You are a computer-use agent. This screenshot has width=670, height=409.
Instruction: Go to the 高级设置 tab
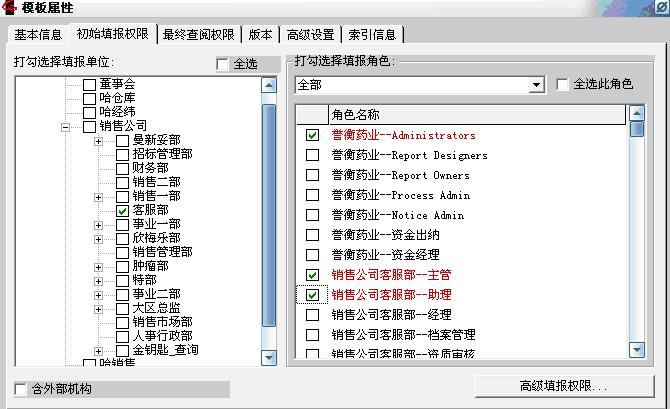(310, 35)
